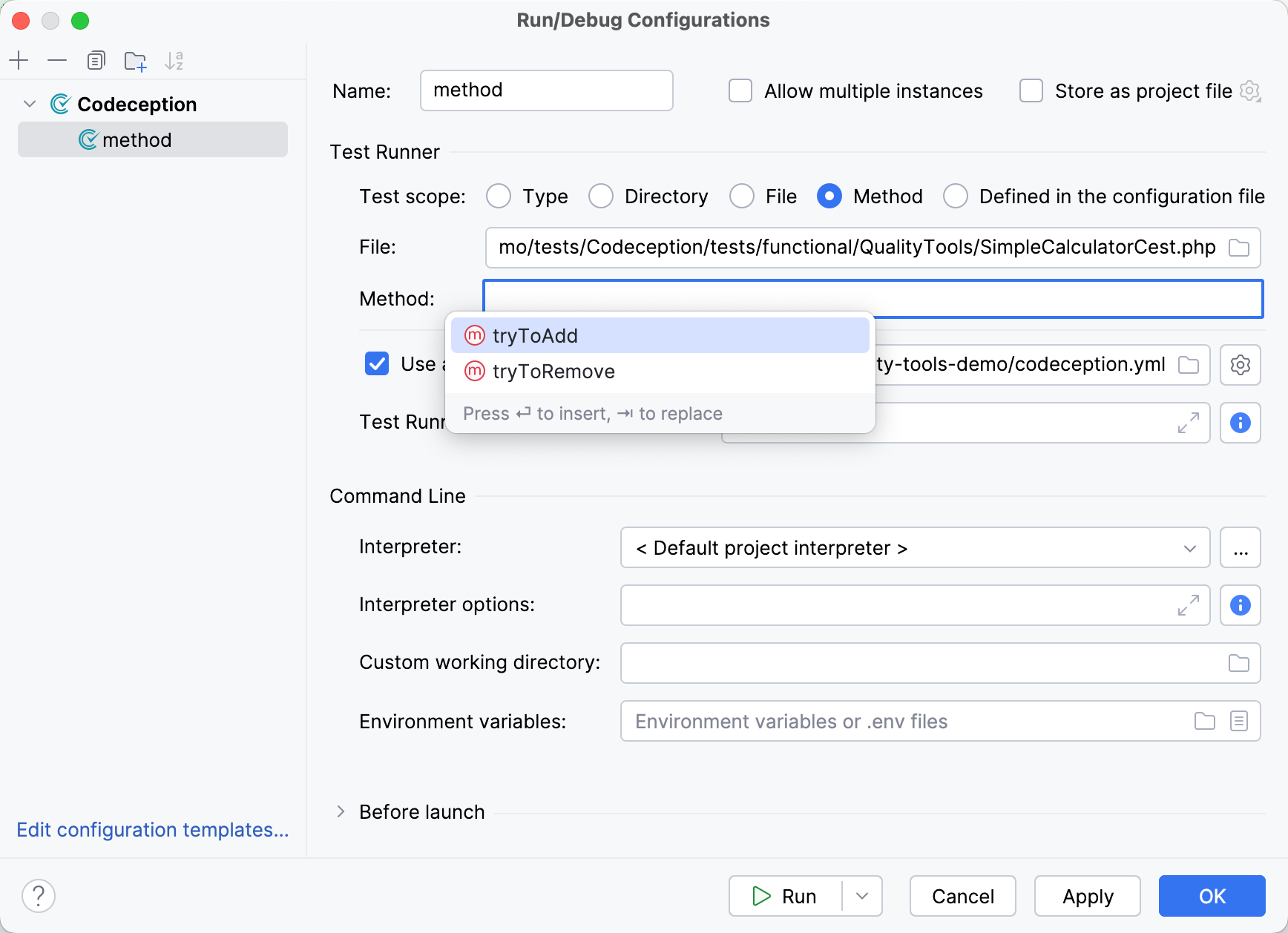The image size is (1288, 933).
Task: Open the file browser for File field
Action: point(1238,248)
